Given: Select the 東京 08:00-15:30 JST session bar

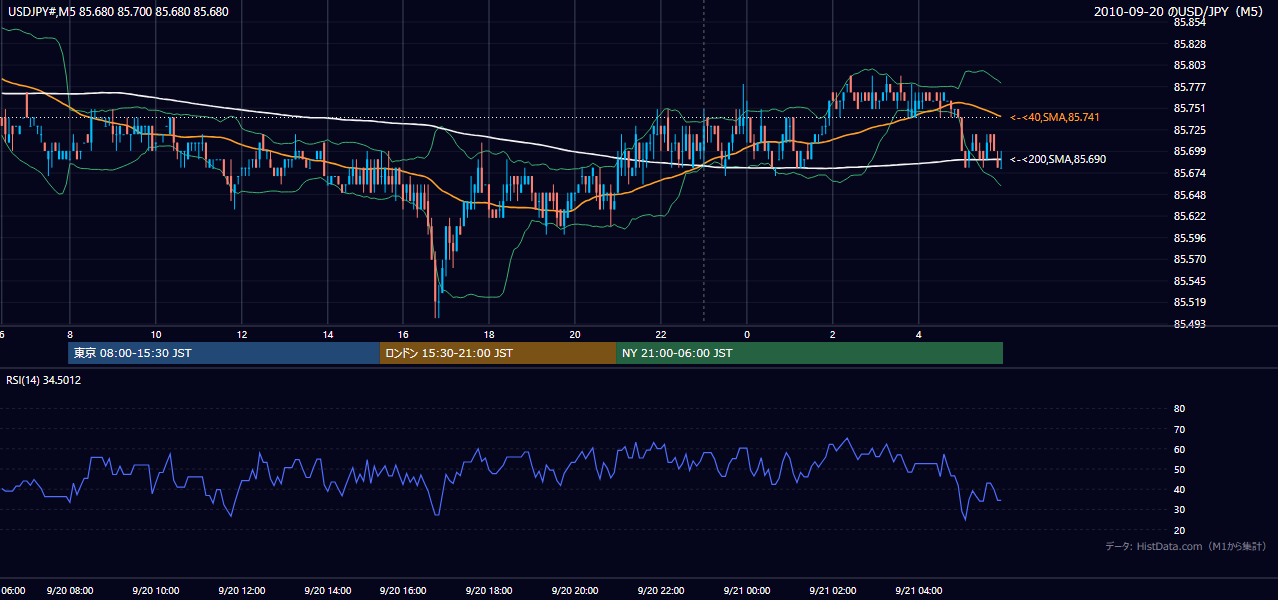Looking at the screenshot, I should (x=224, y=353).
